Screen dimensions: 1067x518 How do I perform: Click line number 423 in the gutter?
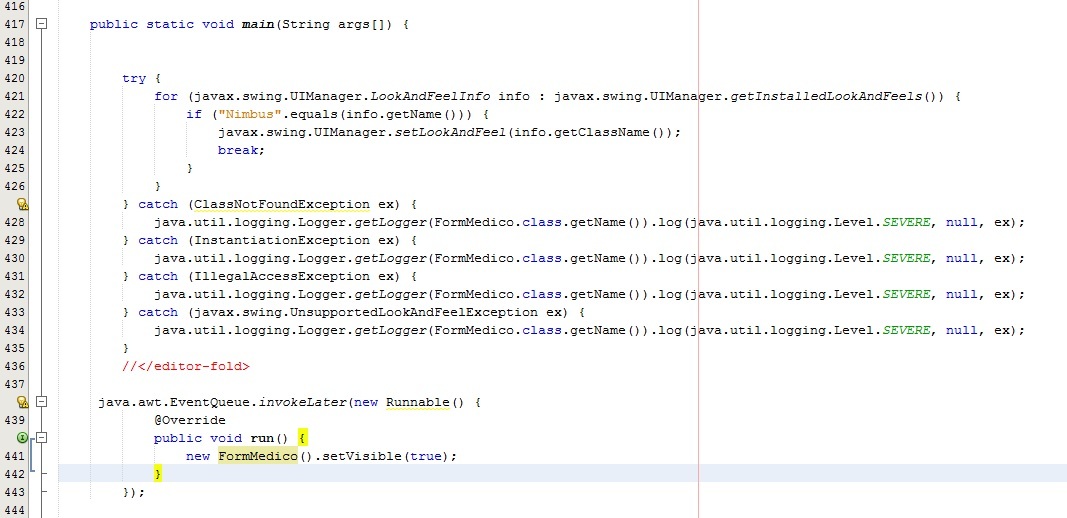click(x=14, y=132)
